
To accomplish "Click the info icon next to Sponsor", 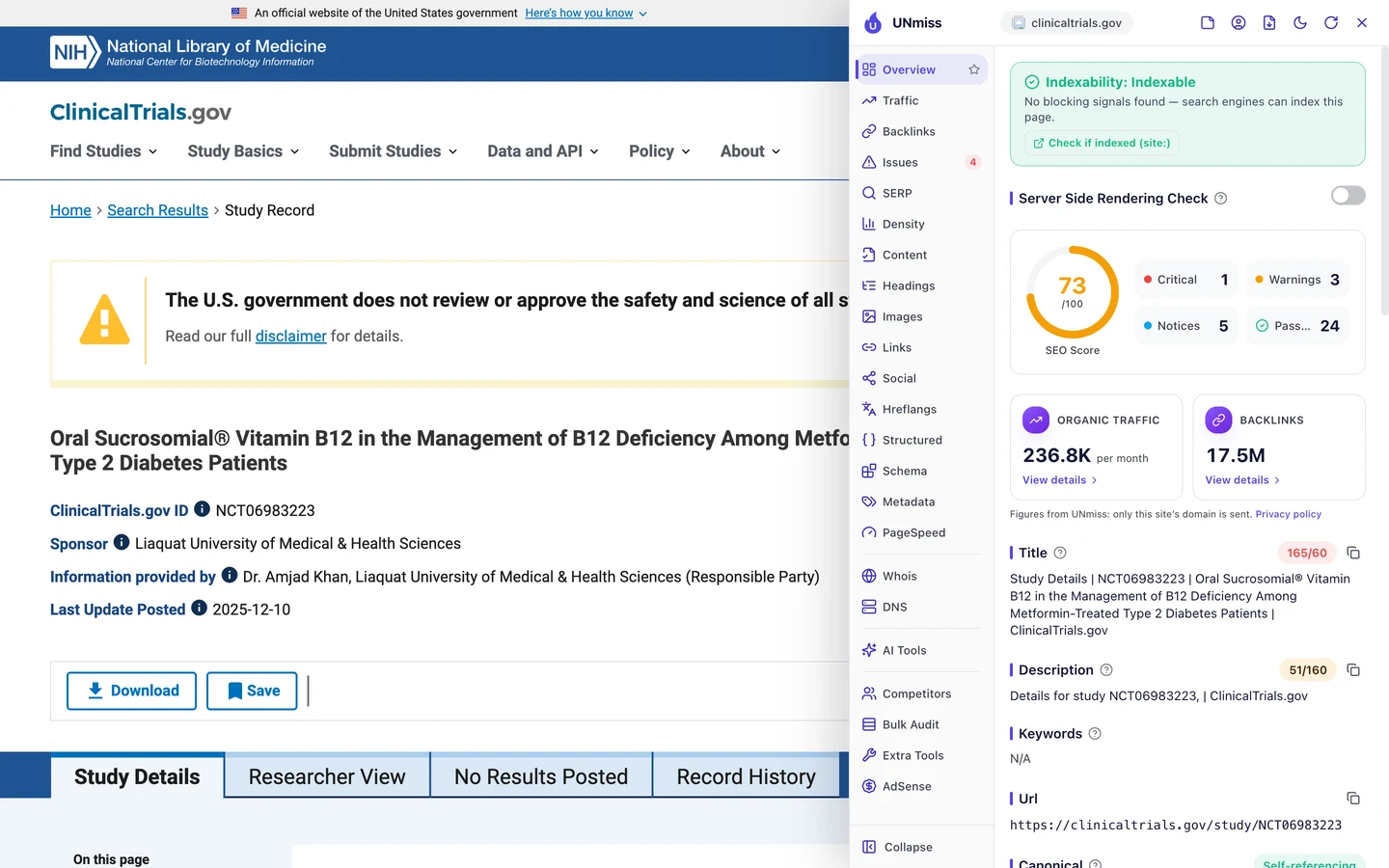I will 122,542.
